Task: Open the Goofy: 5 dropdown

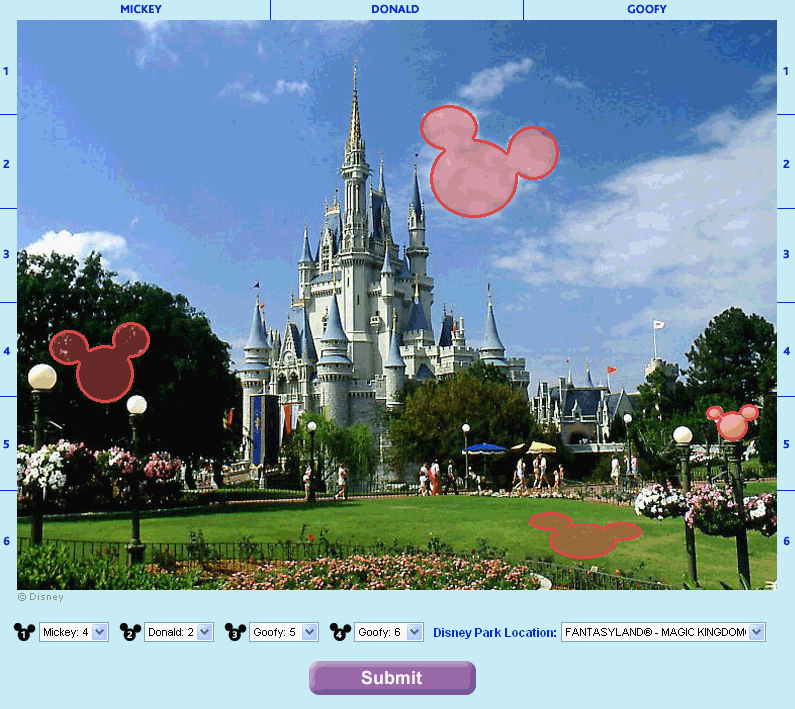Action: tap(284, 632)
